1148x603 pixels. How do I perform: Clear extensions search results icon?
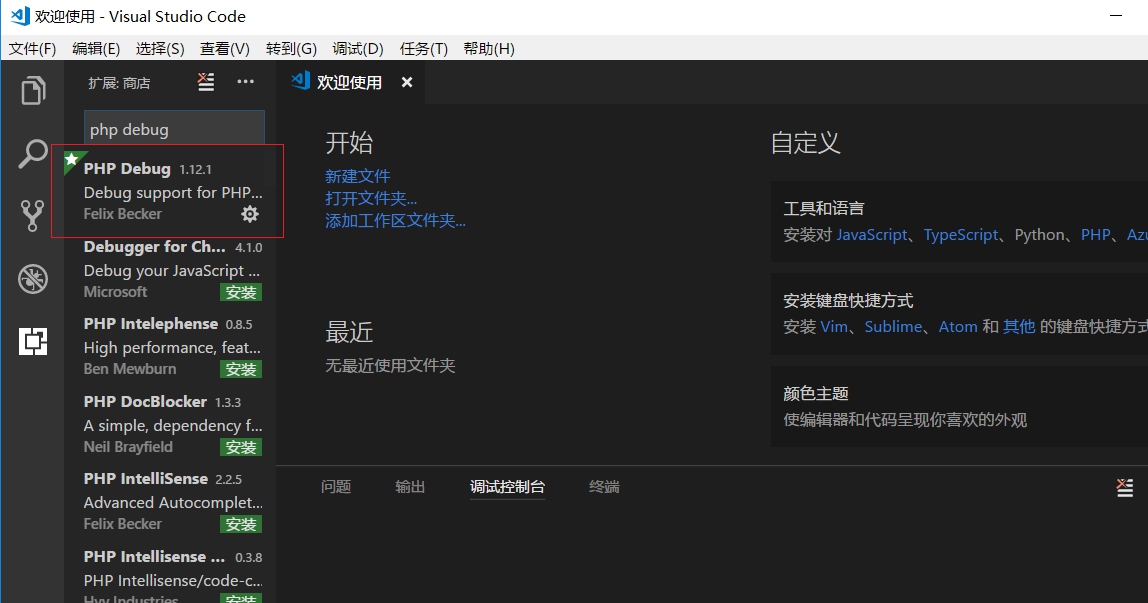(x=206, y=82)
